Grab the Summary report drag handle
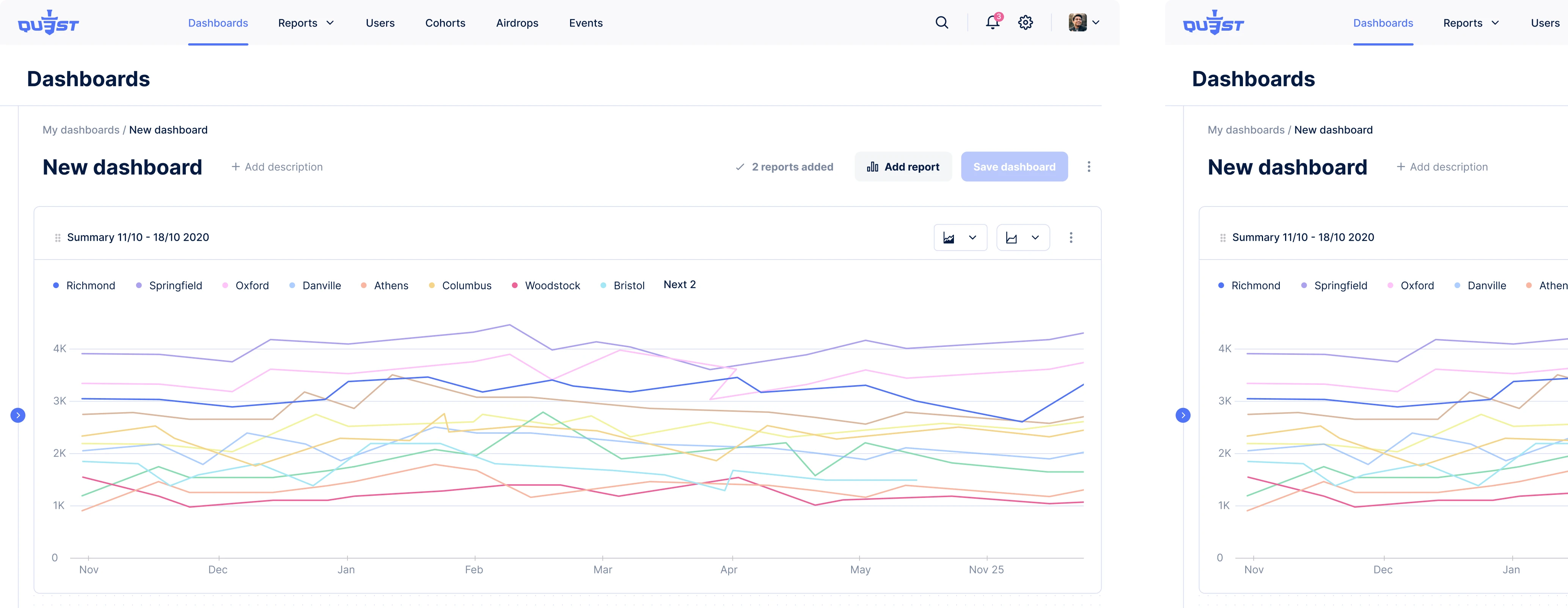 (x=58, y=238)
